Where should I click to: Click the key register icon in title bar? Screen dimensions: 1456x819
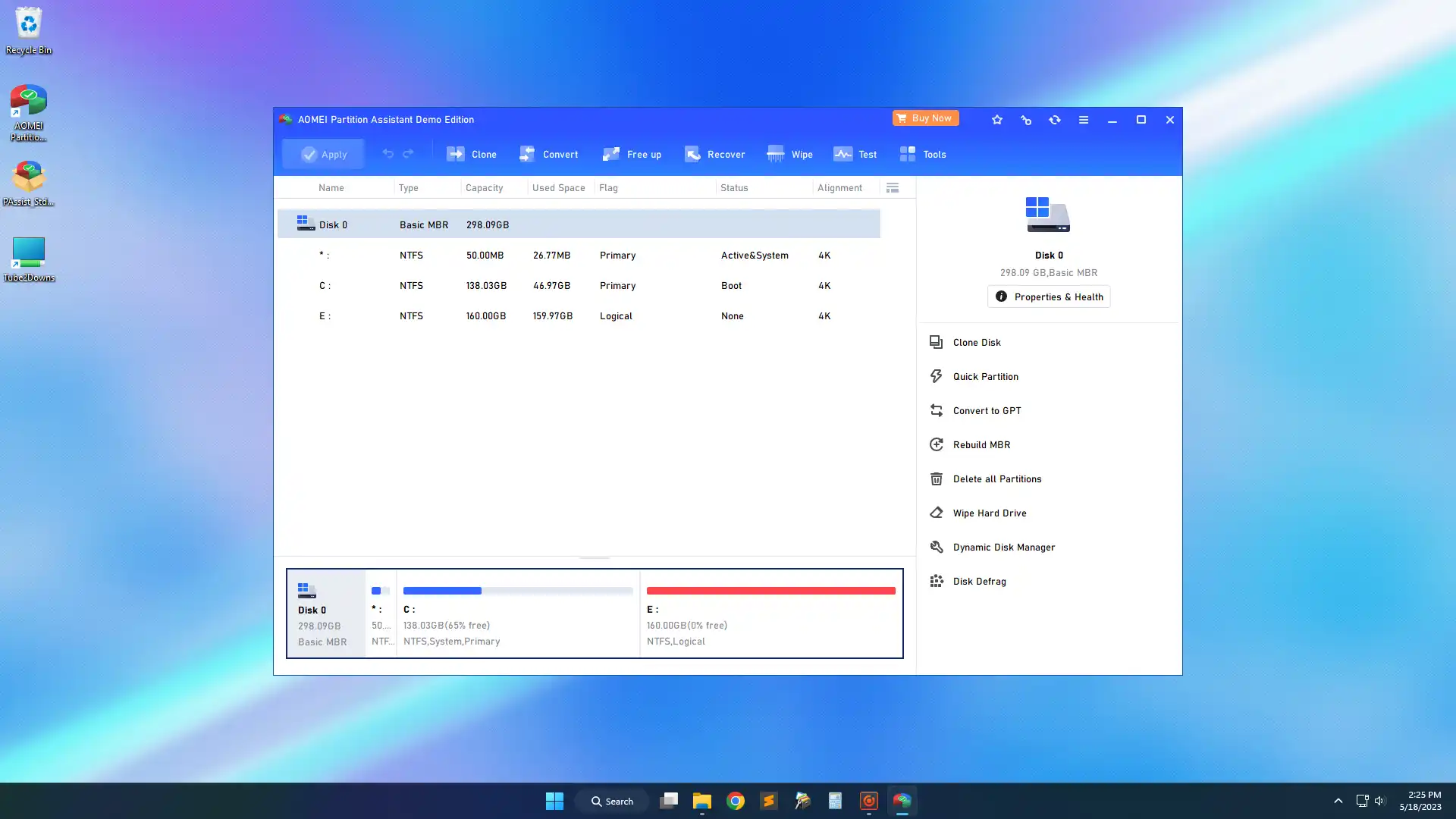(1026, 120)
